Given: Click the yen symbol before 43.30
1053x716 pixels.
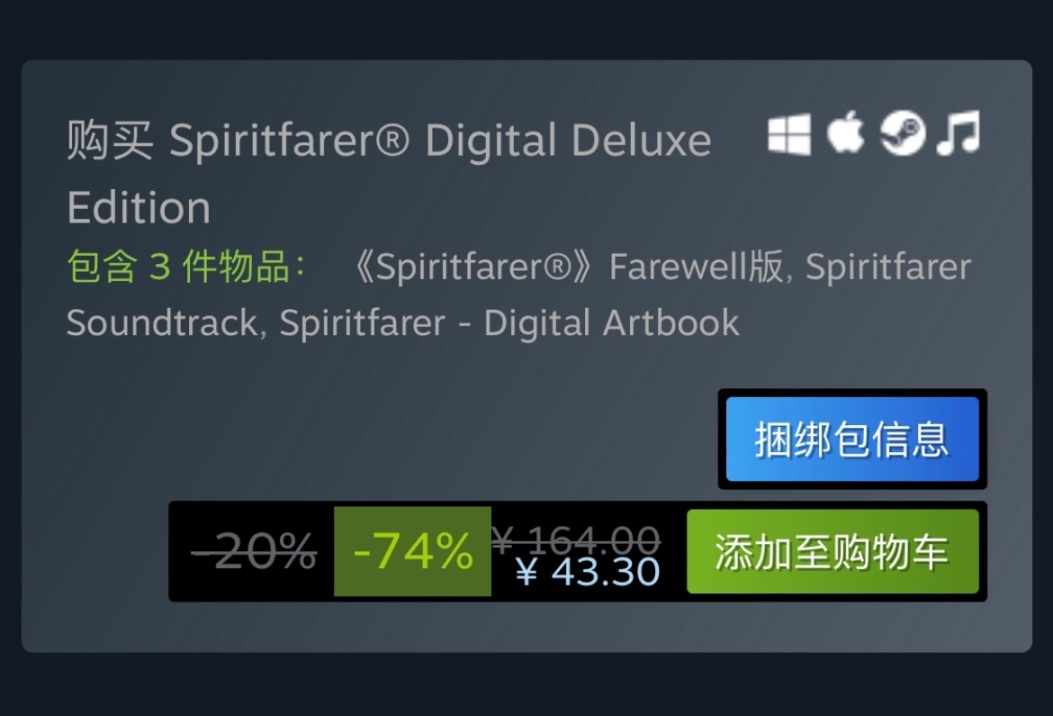Looking at the screenshot, I should [x=526, y=573].
